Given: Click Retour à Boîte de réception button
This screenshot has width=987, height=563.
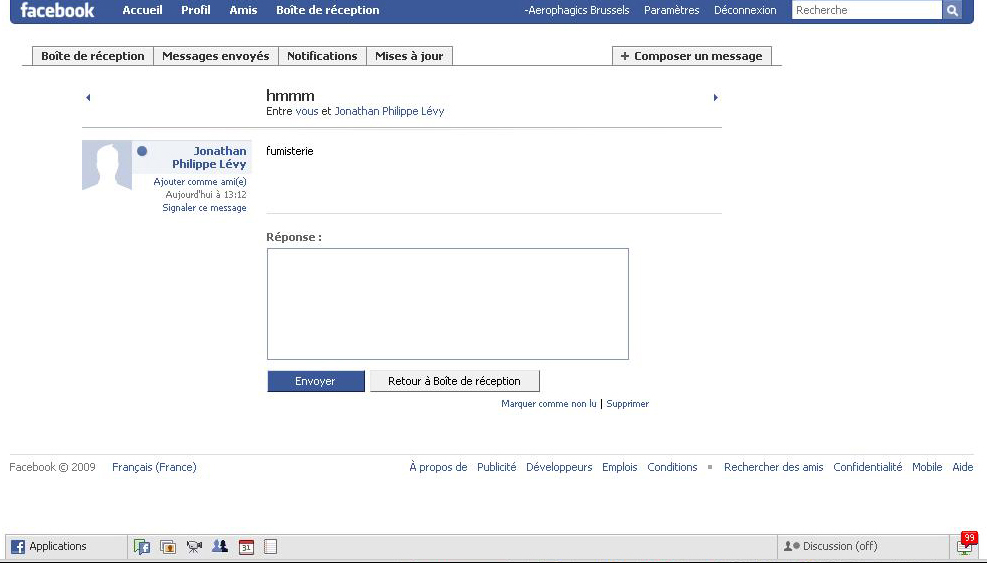Looking at the screenshot, I should click(454, 381).
